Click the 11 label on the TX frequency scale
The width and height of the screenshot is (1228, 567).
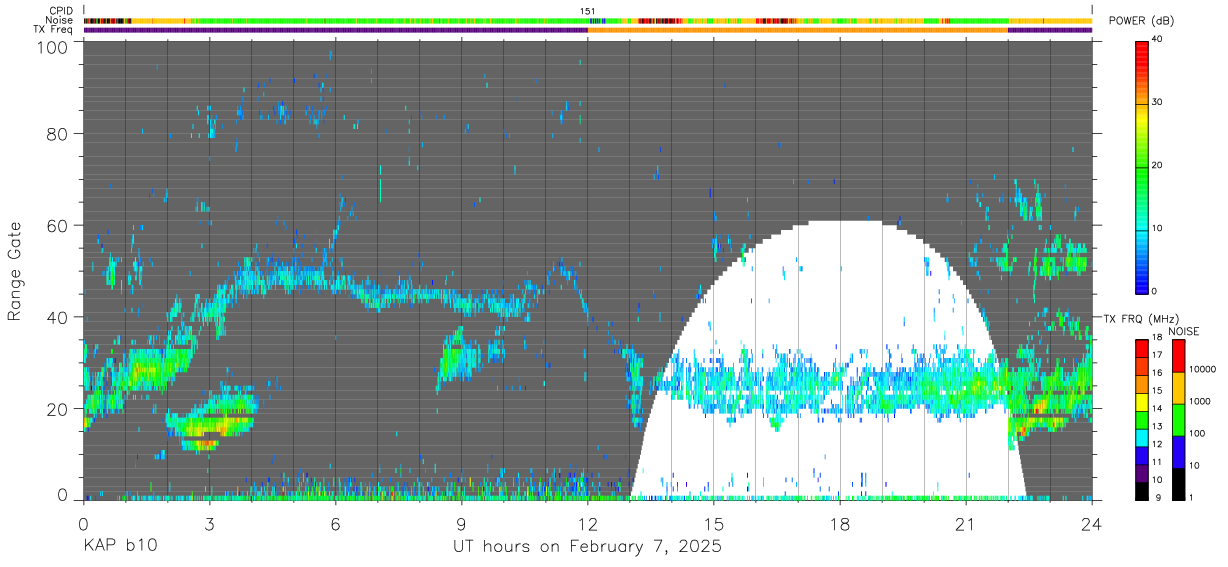(1157, 462)
